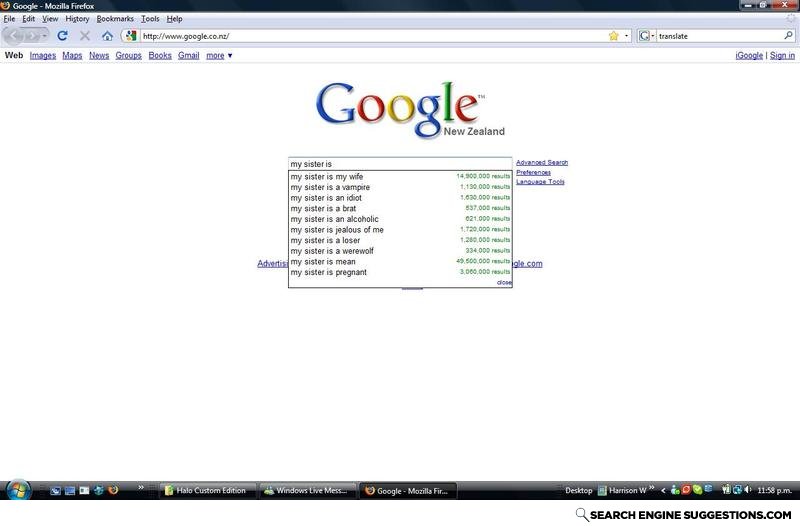Select suggestion 'my sister is an alcoholic'
Image resolution: width=800 pixels, height=526 pixels.
(400, 219)
